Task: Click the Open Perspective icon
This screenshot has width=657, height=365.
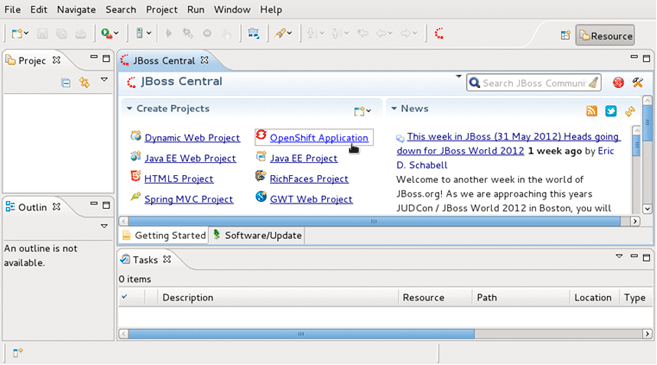Action: pyautogui.click(x=565, y=35)
